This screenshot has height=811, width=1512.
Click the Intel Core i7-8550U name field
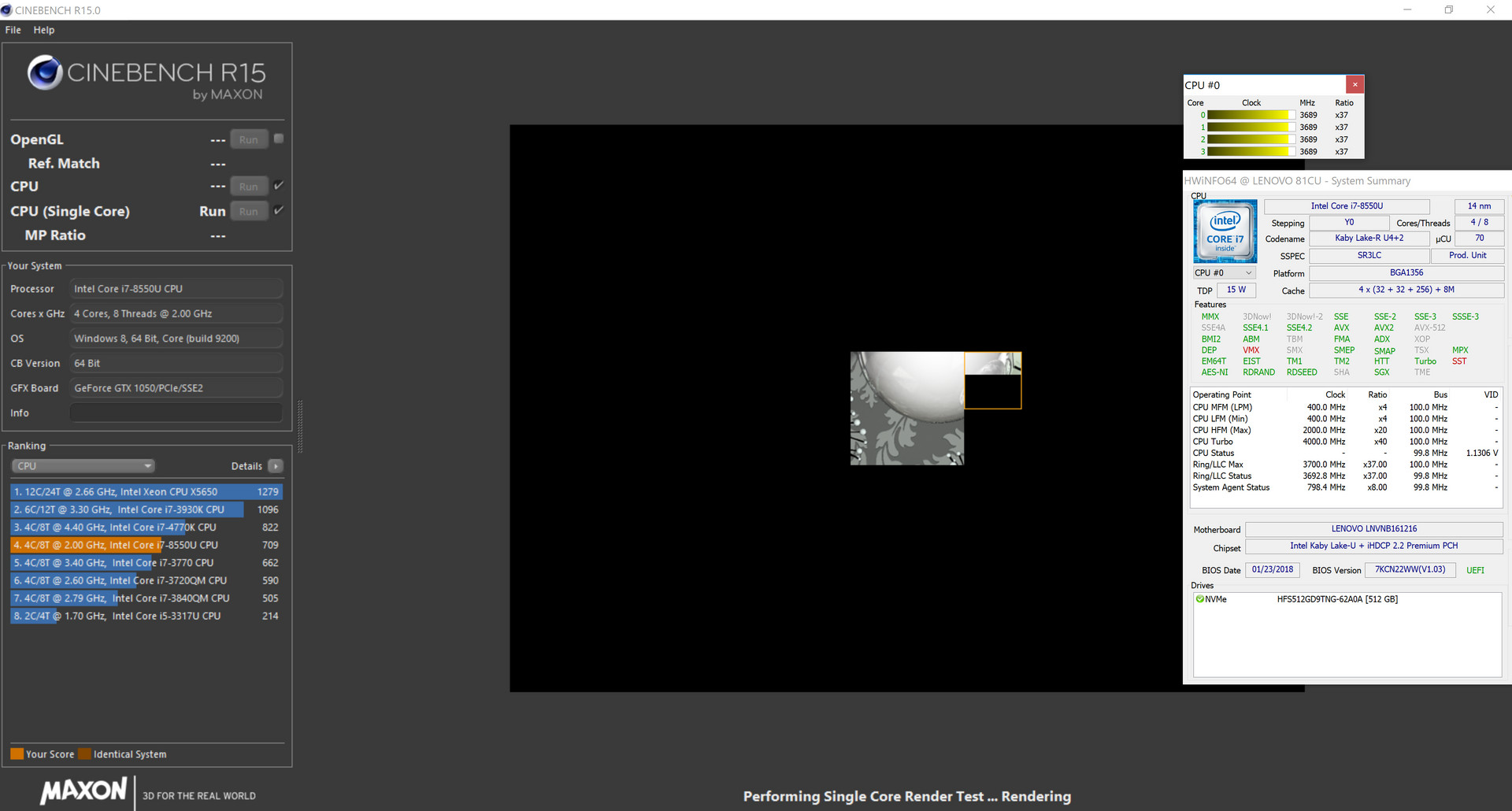coord(1347,206)
